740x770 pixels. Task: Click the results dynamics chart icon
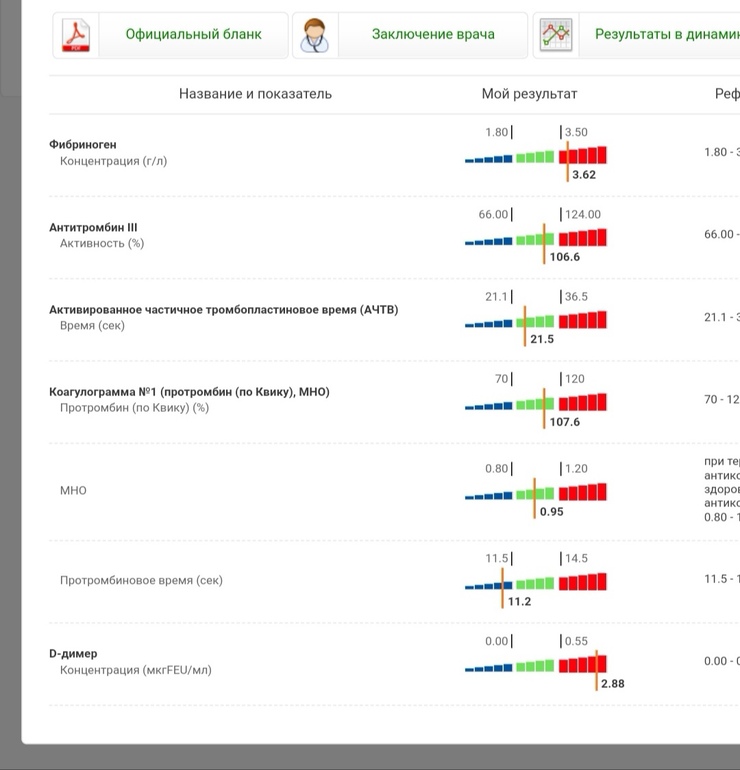point(556,35)
